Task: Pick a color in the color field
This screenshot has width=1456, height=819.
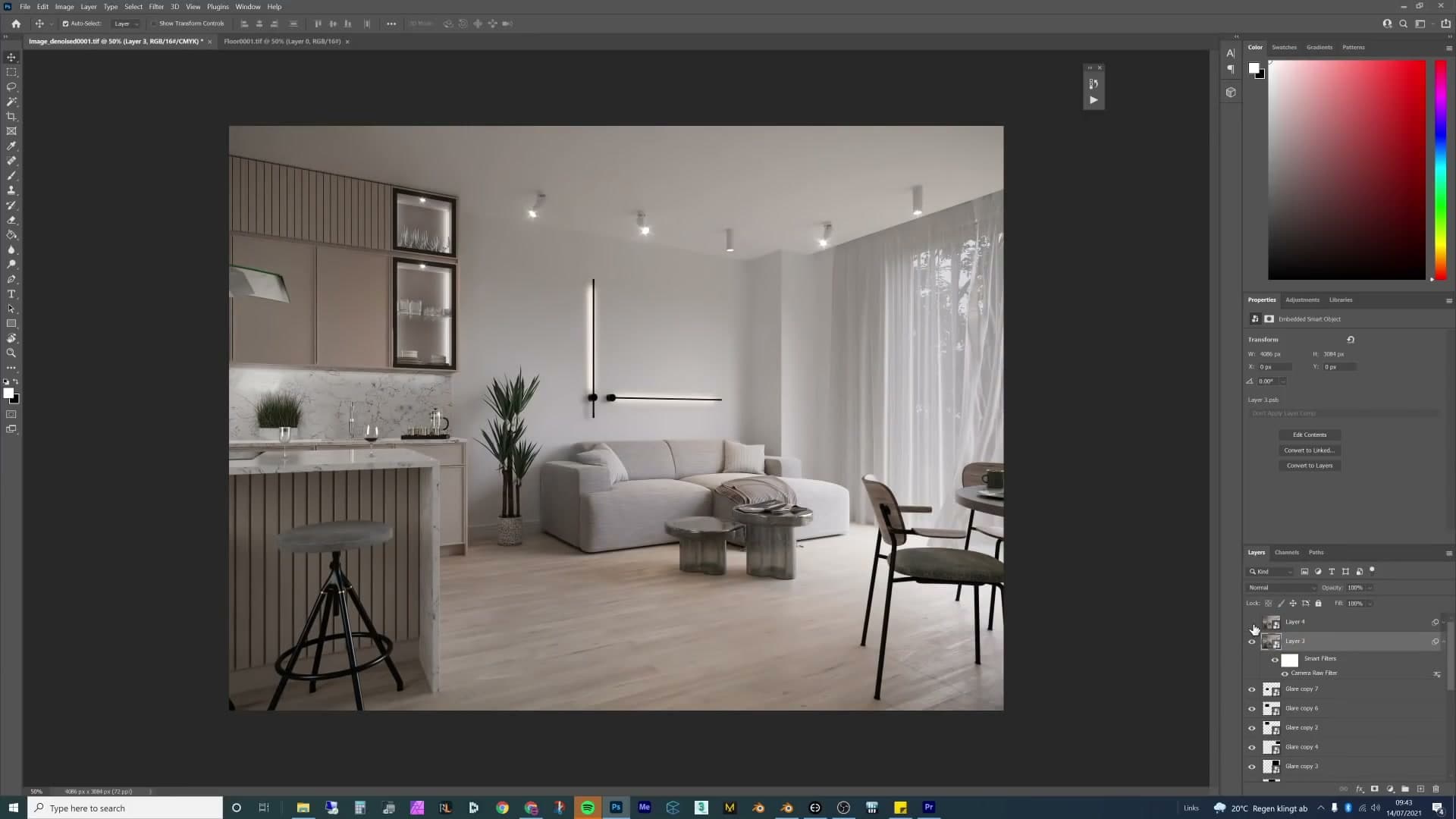Action: (x=1347, y=170)
